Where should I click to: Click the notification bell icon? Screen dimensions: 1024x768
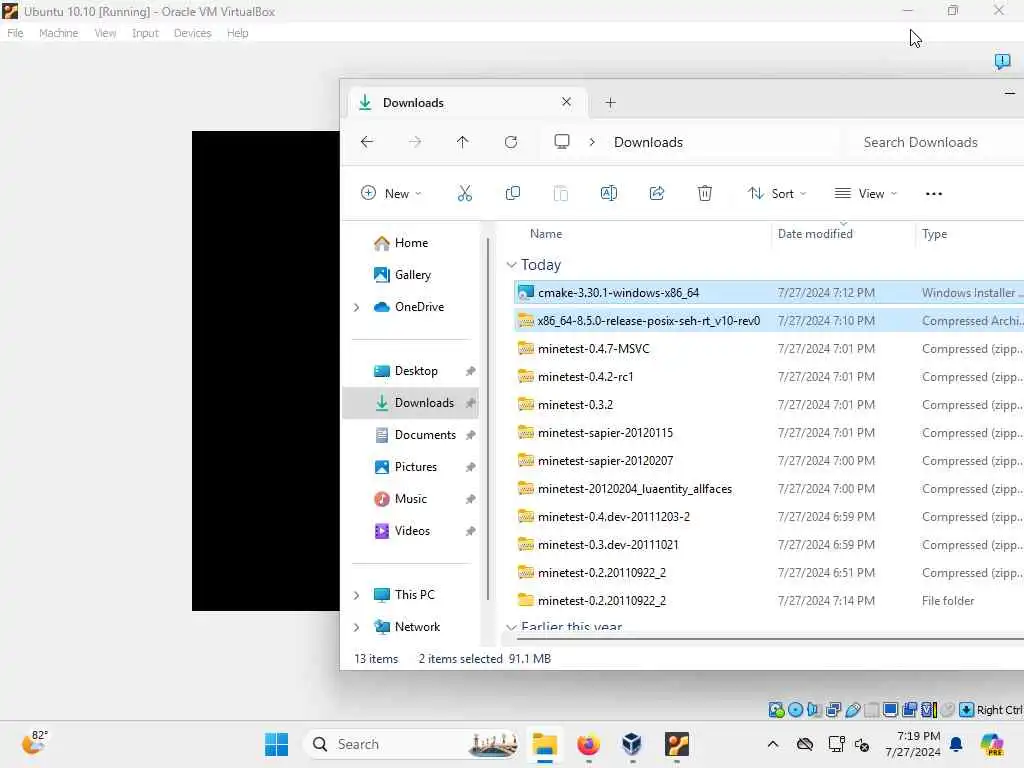(x=956, y=744)
